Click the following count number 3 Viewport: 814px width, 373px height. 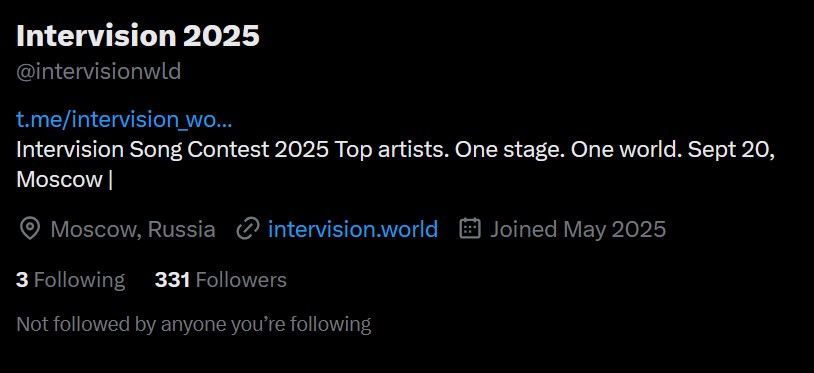click(x=22, y=280)
